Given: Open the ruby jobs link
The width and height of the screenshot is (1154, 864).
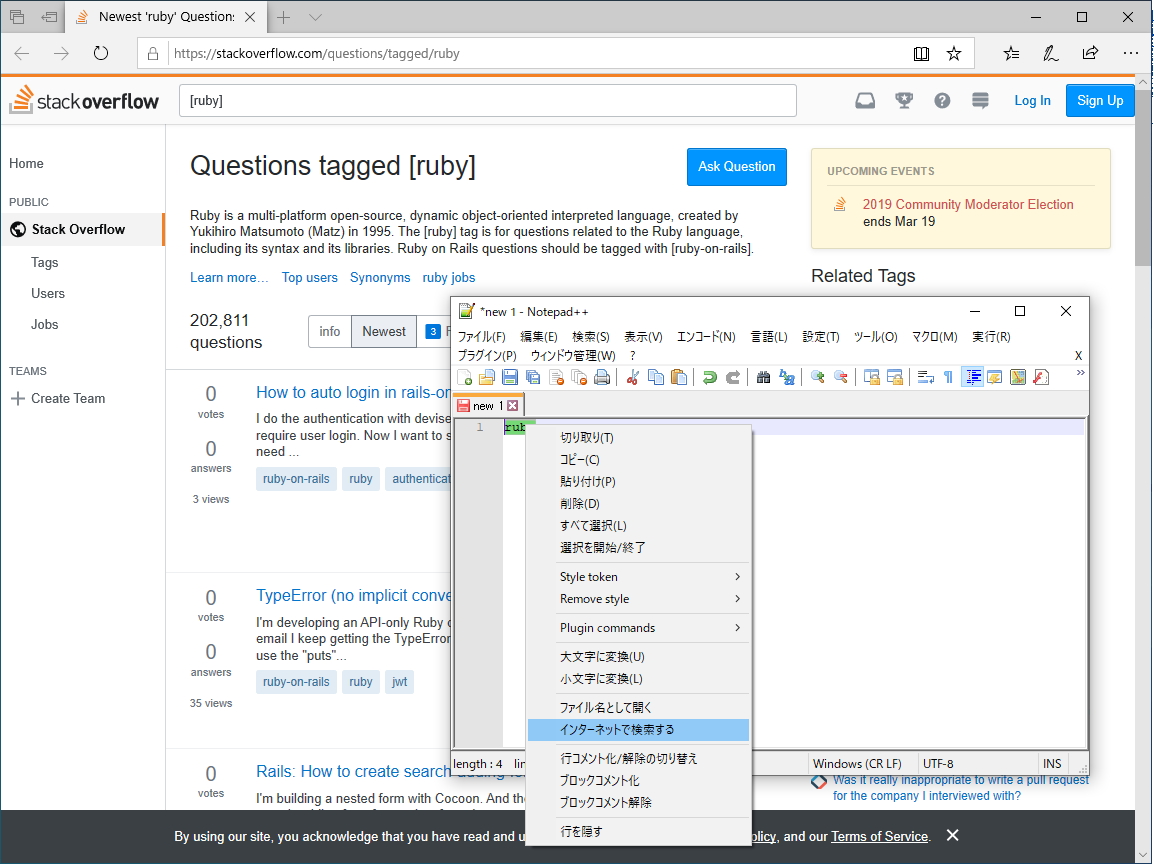Looking at the screenshot, I should [448, 277].
